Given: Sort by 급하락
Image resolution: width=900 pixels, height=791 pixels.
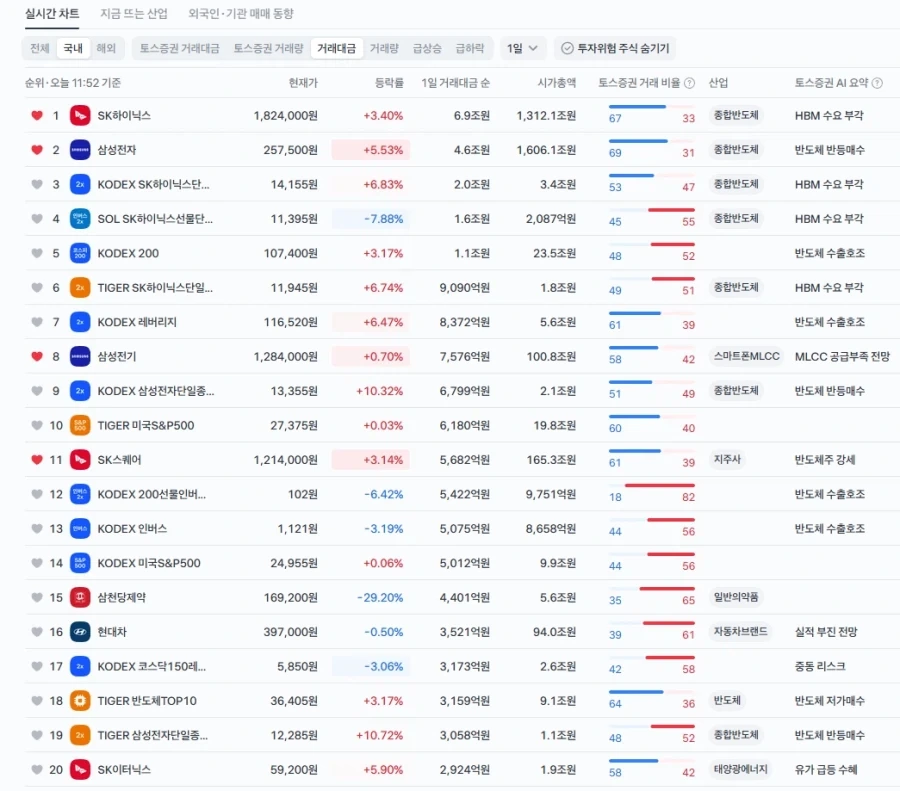Looking at the screenshot, I should pos(470,48).
